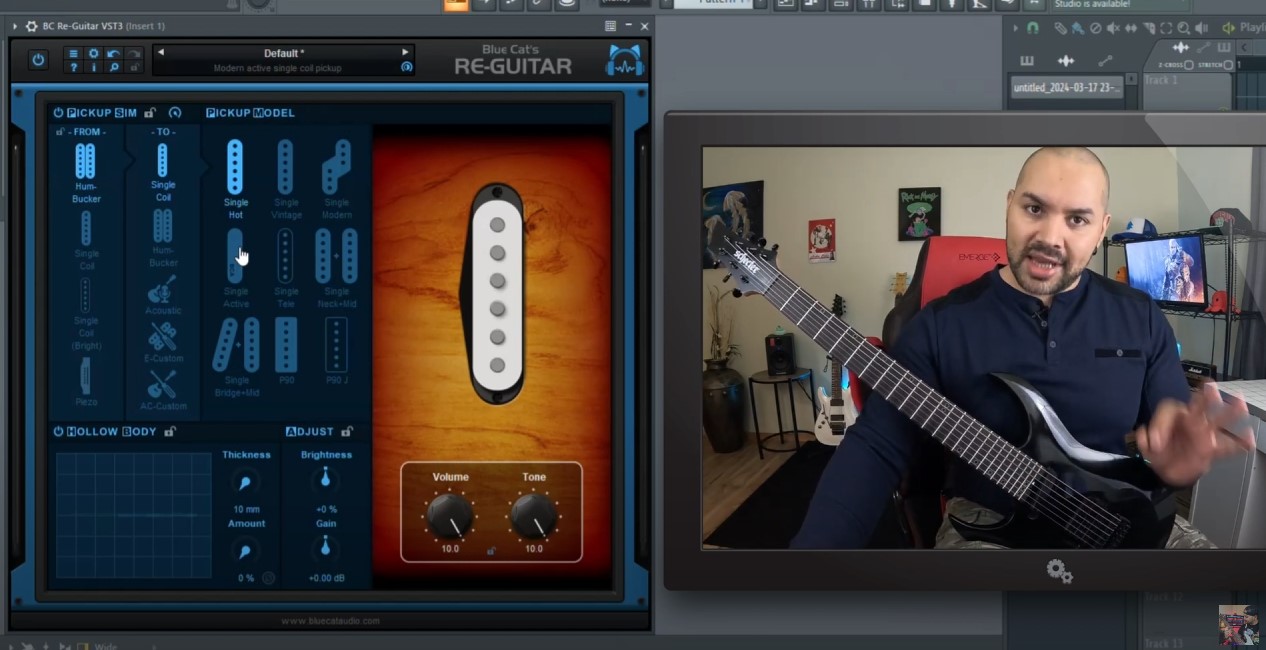Click the pickup Volume knob
This screenshot has height=650, width=1266.
(450, 516)
